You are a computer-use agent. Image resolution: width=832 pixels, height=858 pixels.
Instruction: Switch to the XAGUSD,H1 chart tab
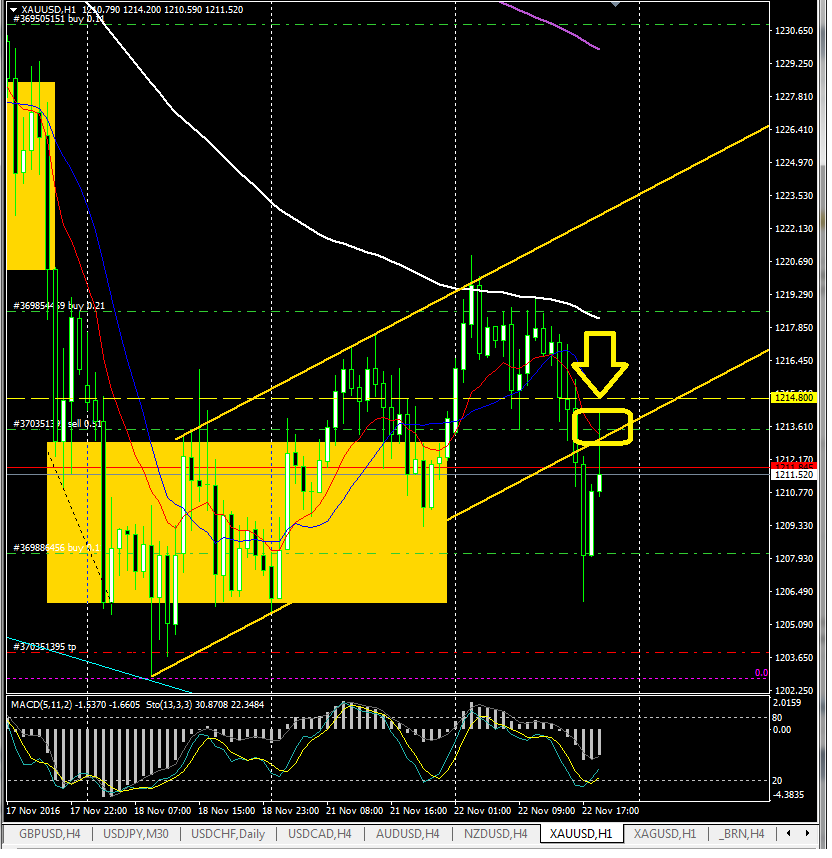point(665,834)
